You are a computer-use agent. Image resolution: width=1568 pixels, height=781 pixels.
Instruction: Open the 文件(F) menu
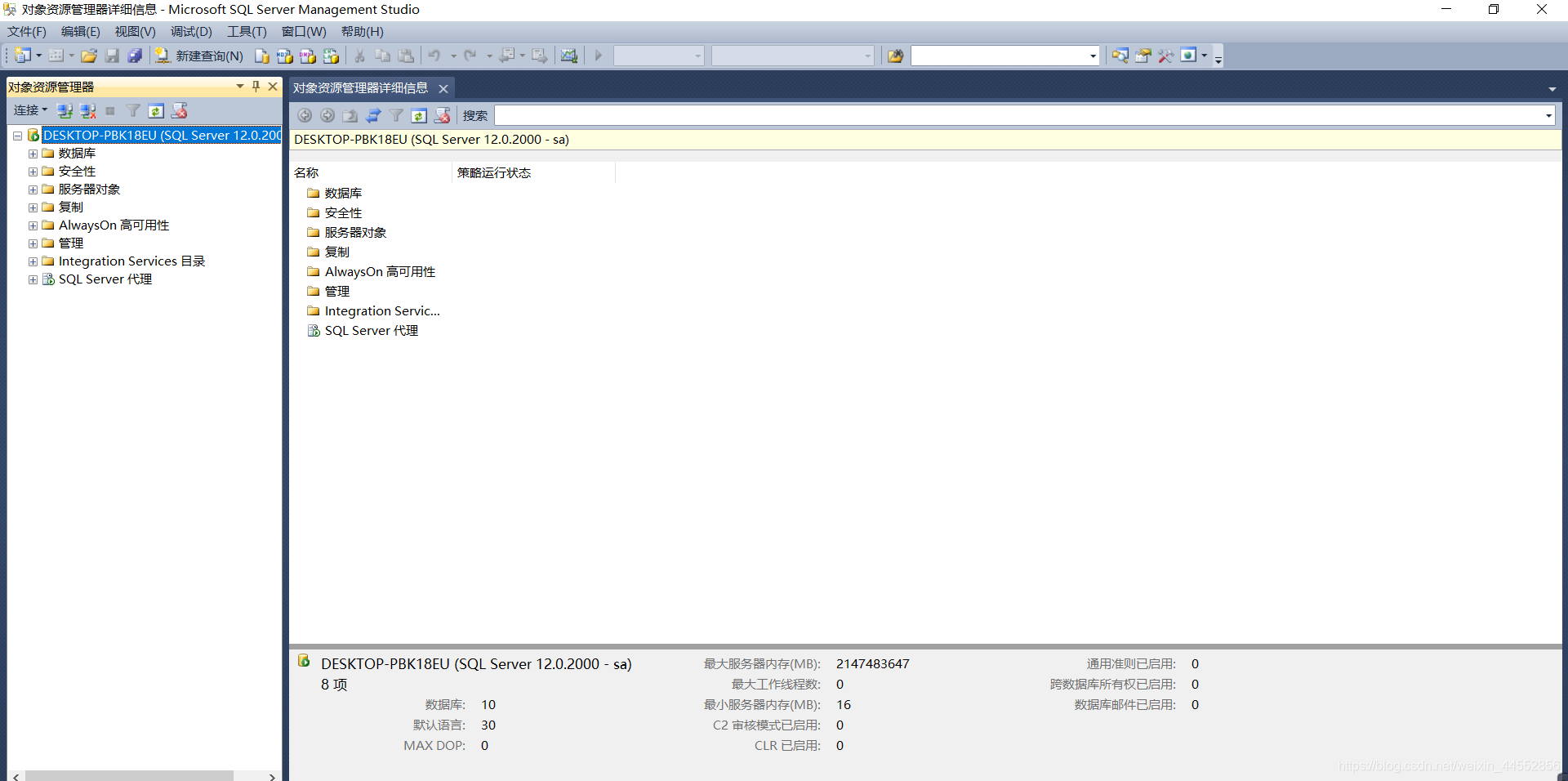(x=27, y=31)
